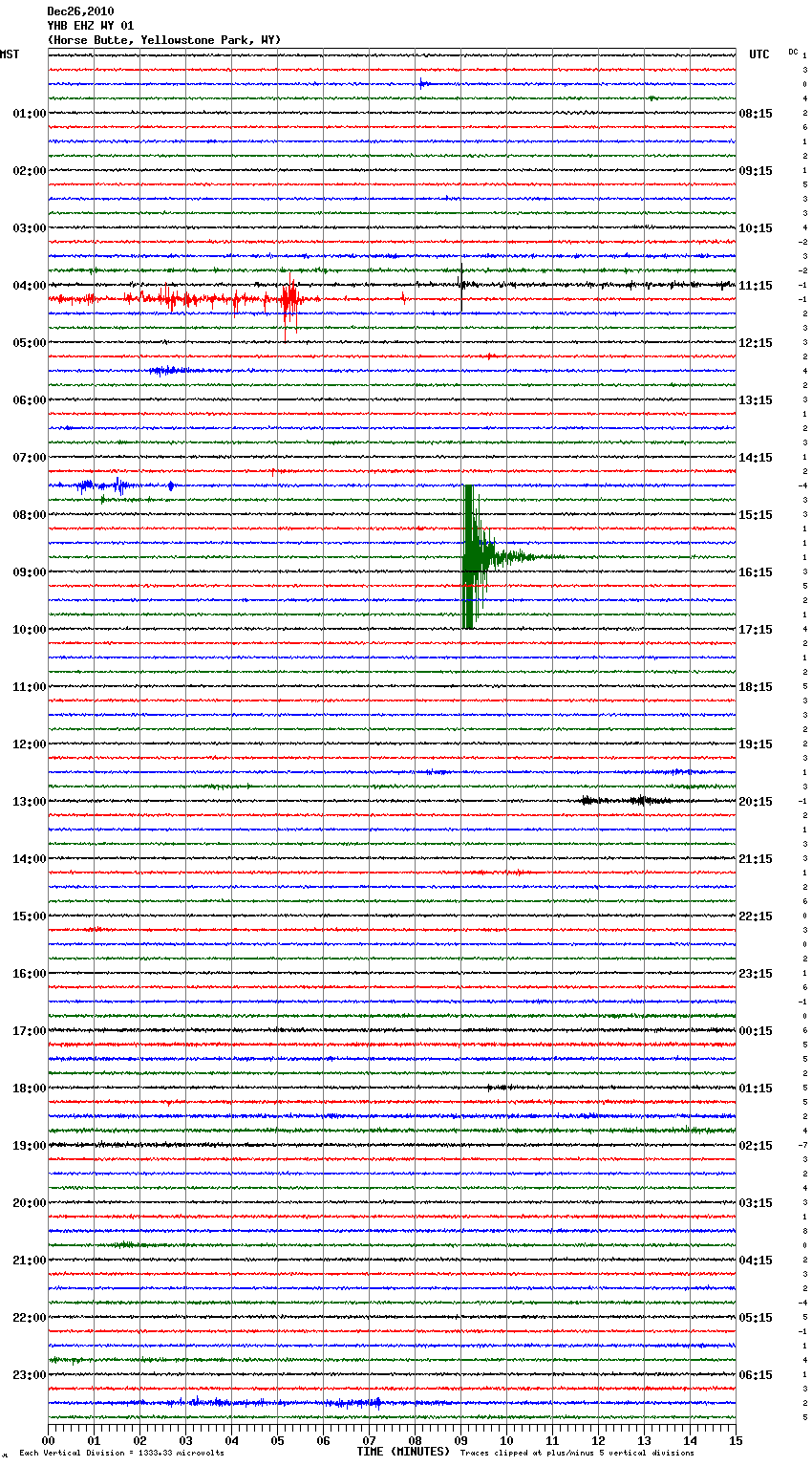The height and width of the screenshot is (1466, 812).
Task: Select the 01:00 MST time label
Action: tap(30, 114)
